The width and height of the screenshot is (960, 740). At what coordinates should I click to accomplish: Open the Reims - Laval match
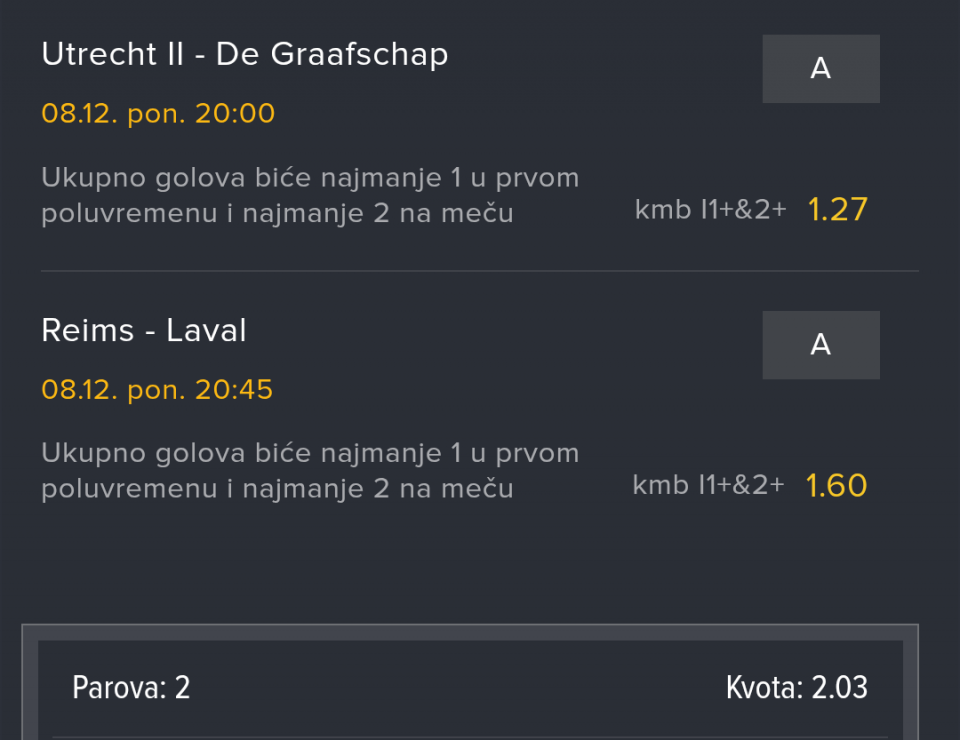(144, 331)
